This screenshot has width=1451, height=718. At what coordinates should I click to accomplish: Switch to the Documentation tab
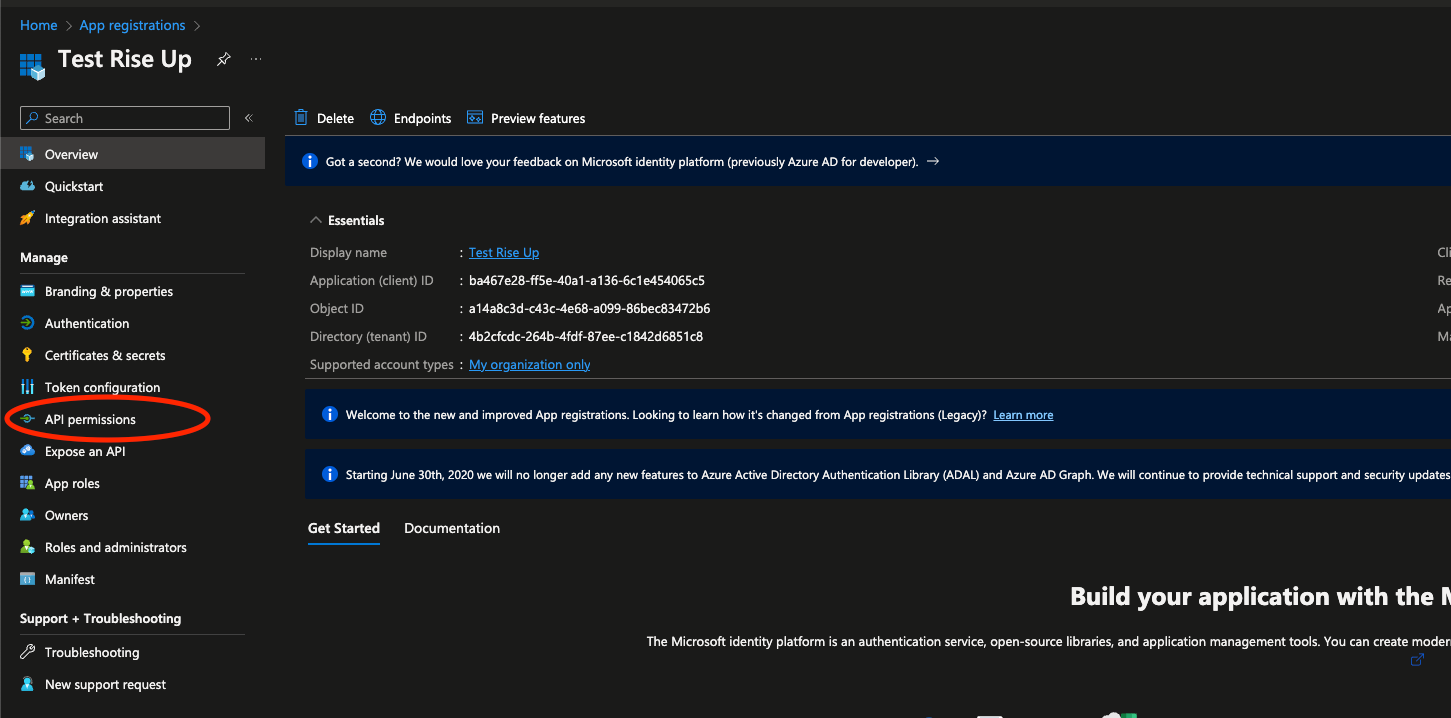pyautogui.click(x=451, y=528)
